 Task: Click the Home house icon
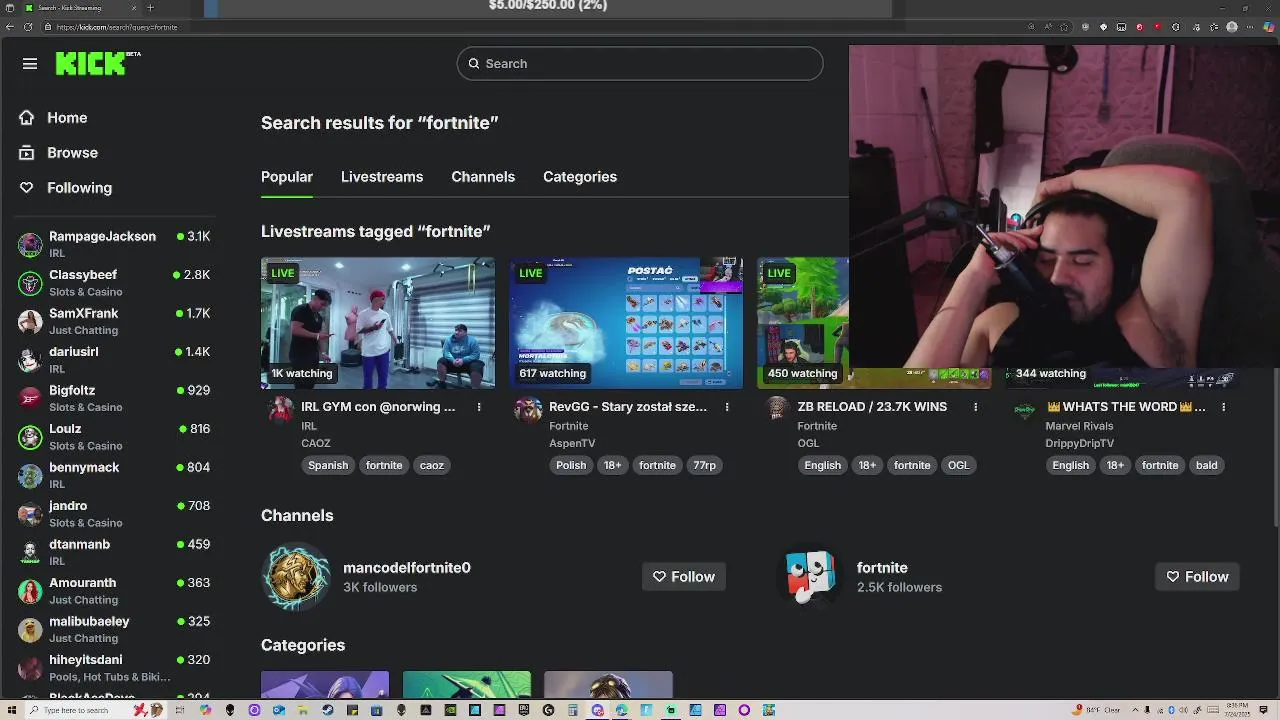27,118
